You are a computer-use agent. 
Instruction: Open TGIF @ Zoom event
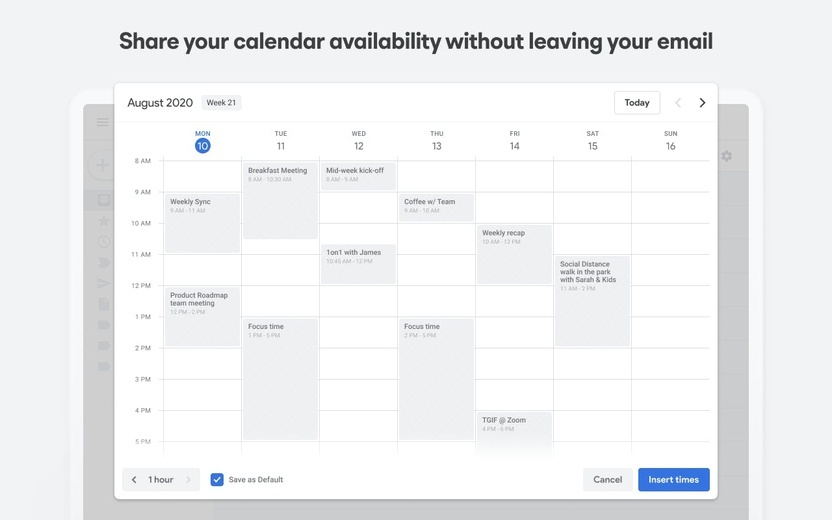click(514, 432)
